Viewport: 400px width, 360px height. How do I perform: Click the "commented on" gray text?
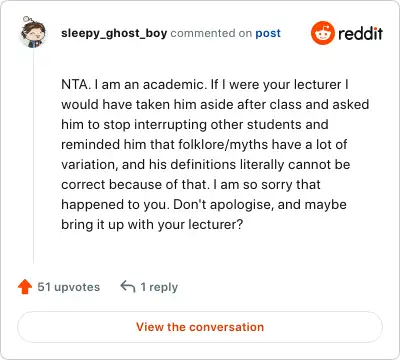coord(211,33)
